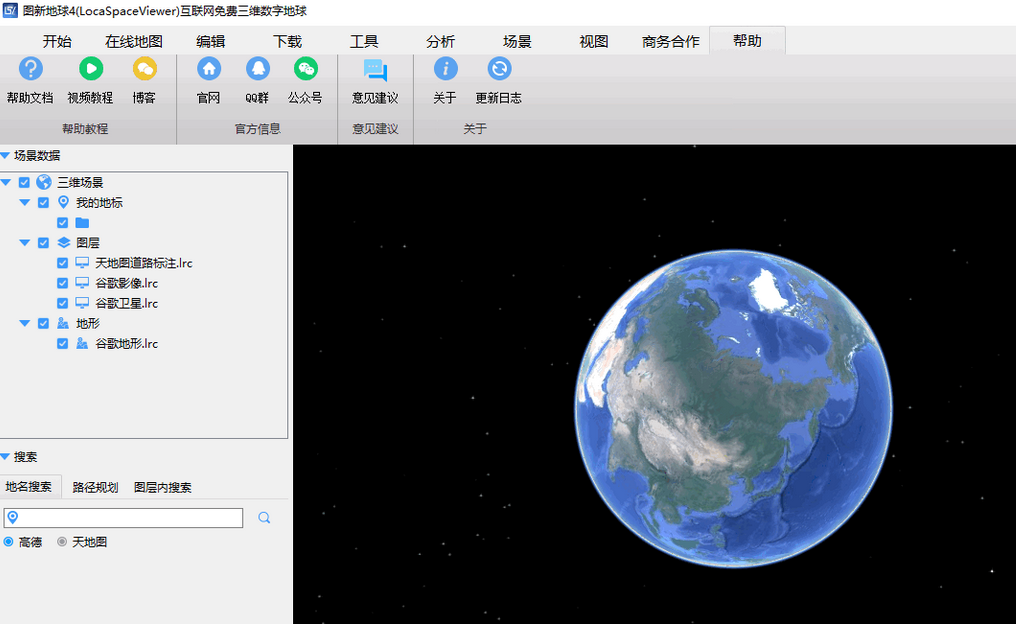Select the 谷歌卫星.lrc layer name
This screenshot has height=624, width=1016.
pos(127,303)
